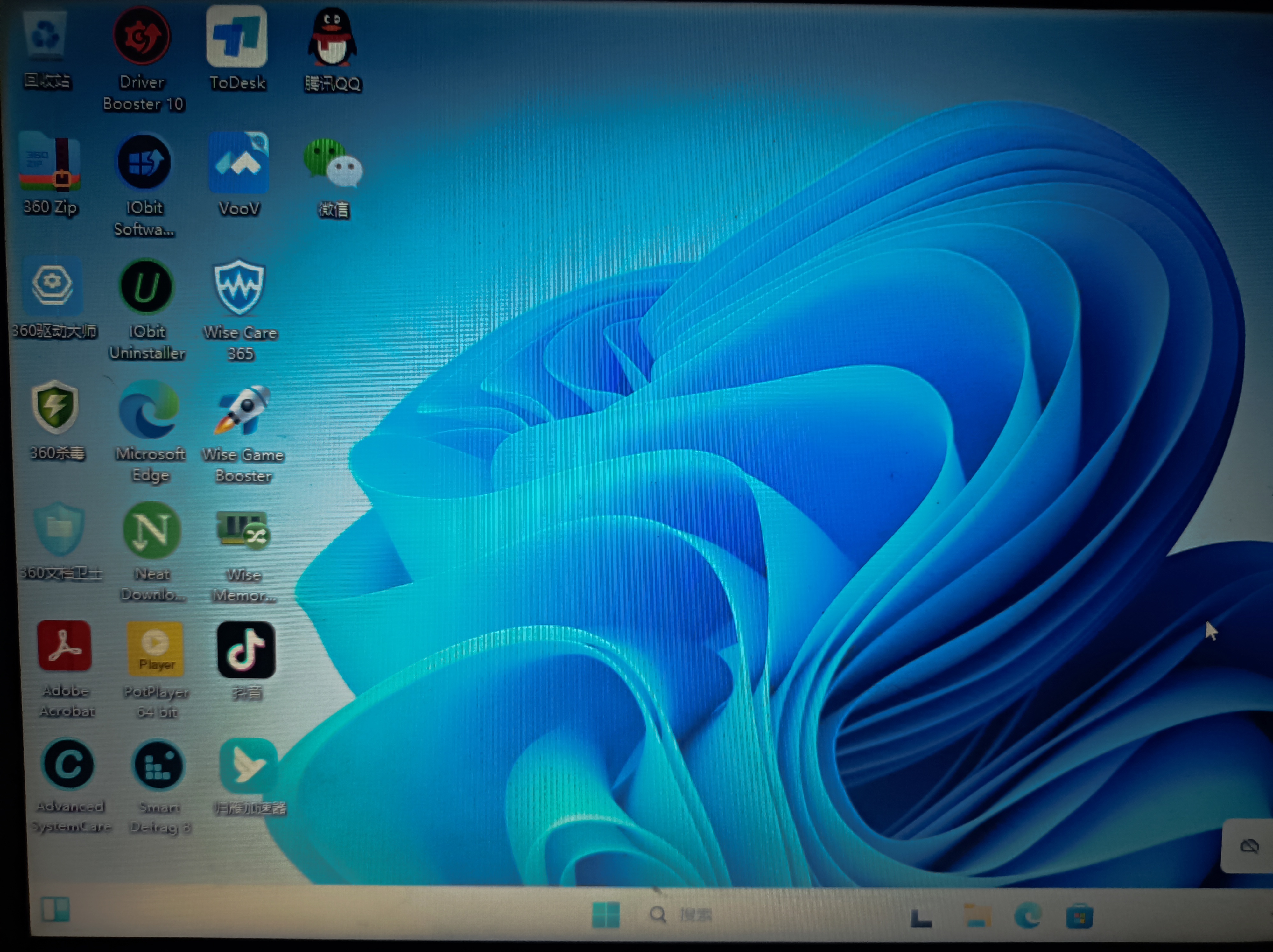Image resolution: width=1273 pixels, height=952 pixels.
Task: Click the VooV meeting shortcut
Action: tap(239, 163)
